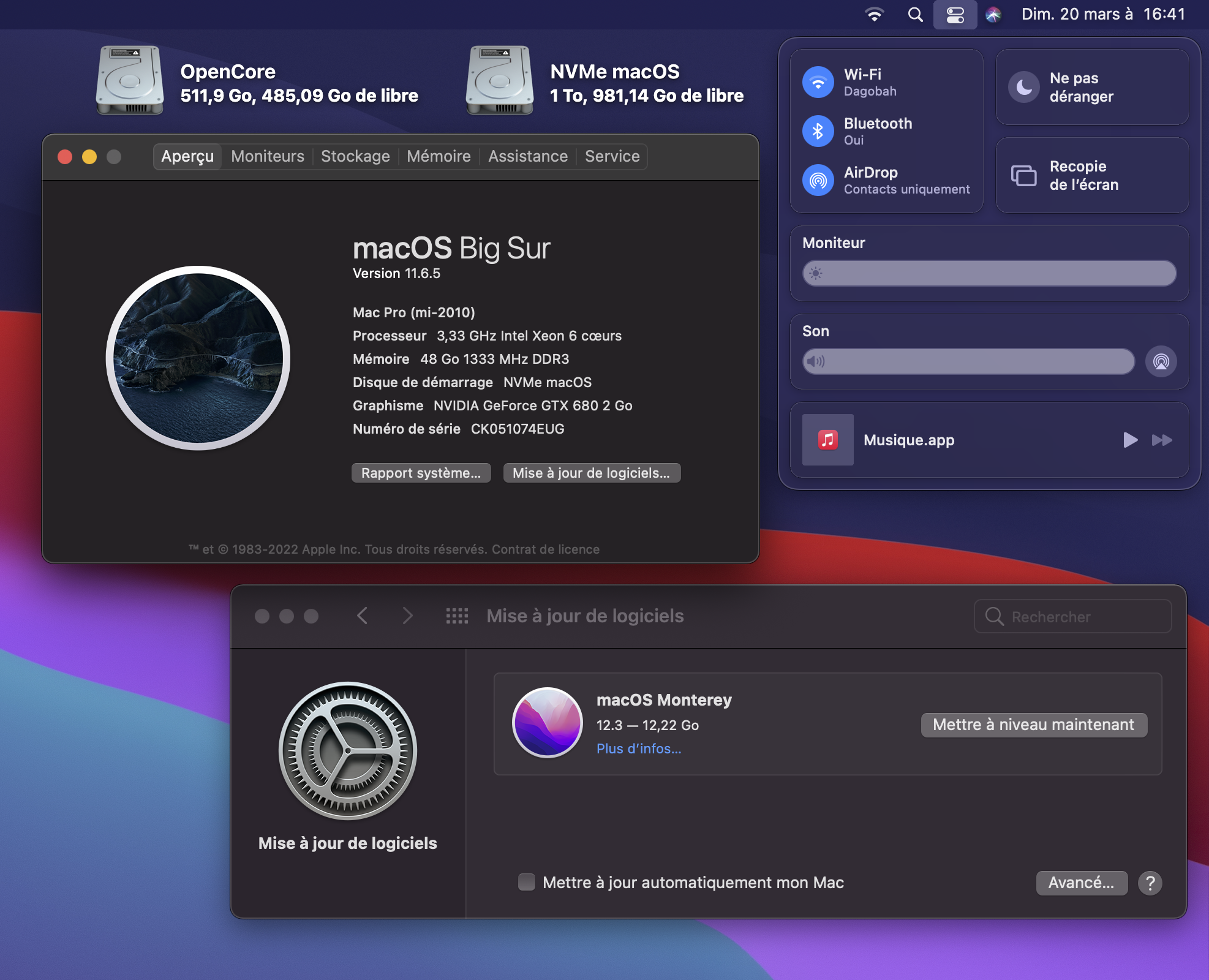
Task: Open AirPlay audio output selector
Action: tap(1161, 361)
